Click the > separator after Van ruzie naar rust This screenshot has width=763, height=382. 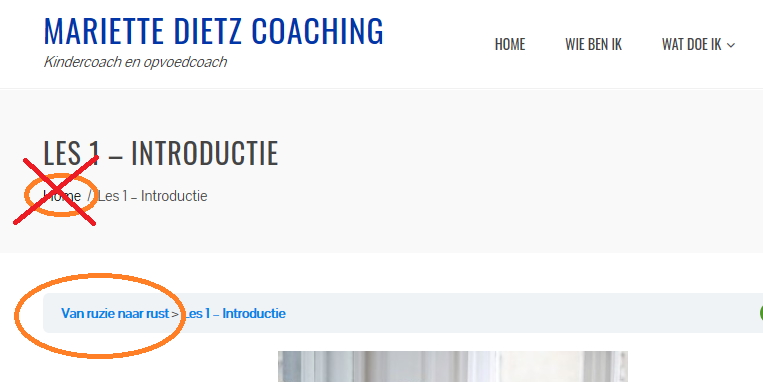(x=175, y=314)
